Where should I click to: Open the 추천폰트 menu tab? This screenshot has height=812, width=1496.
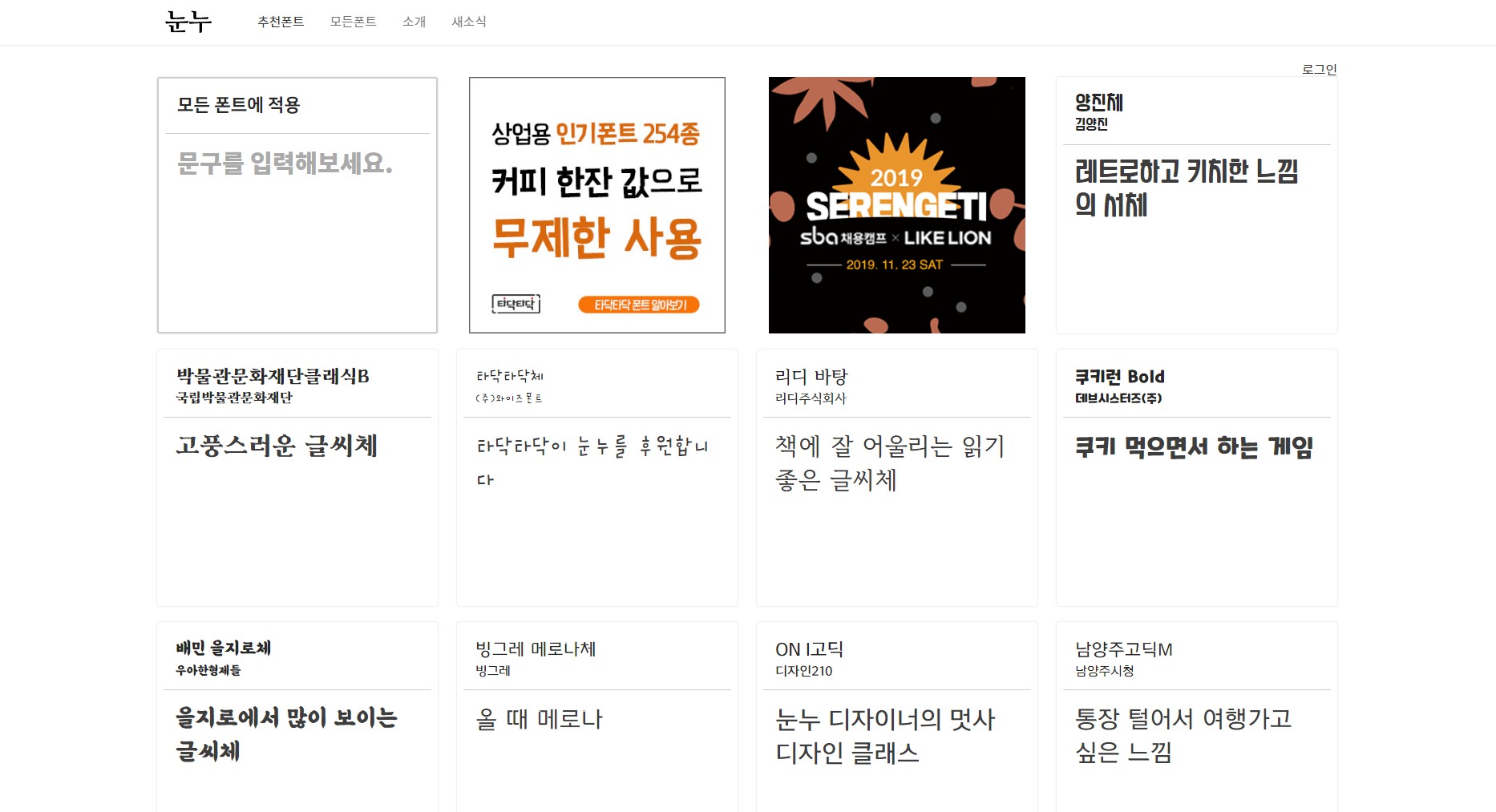[x=281, y=22]
